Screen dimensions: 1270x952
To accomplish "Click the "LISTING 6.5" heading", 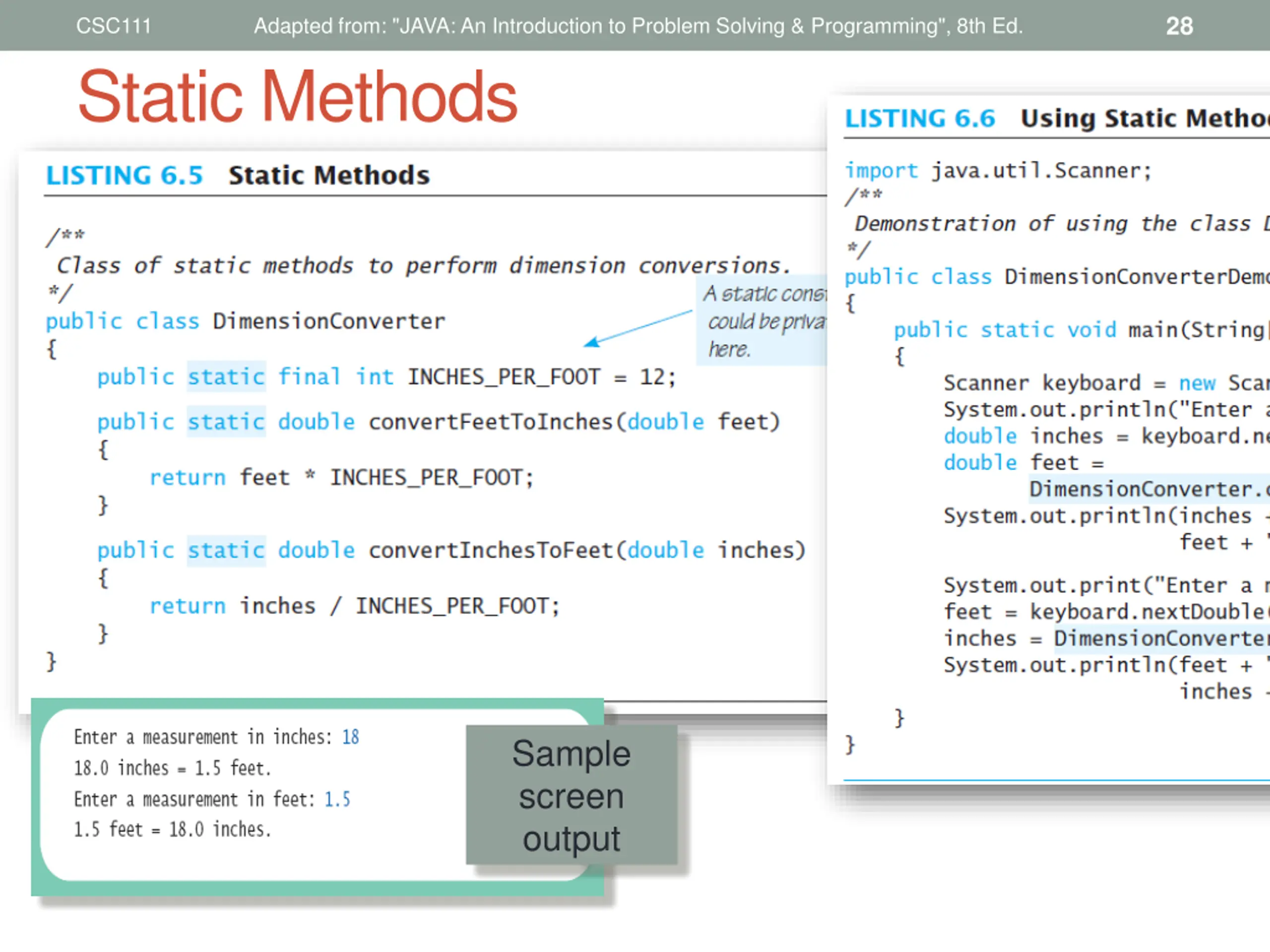I will point(125,175).
